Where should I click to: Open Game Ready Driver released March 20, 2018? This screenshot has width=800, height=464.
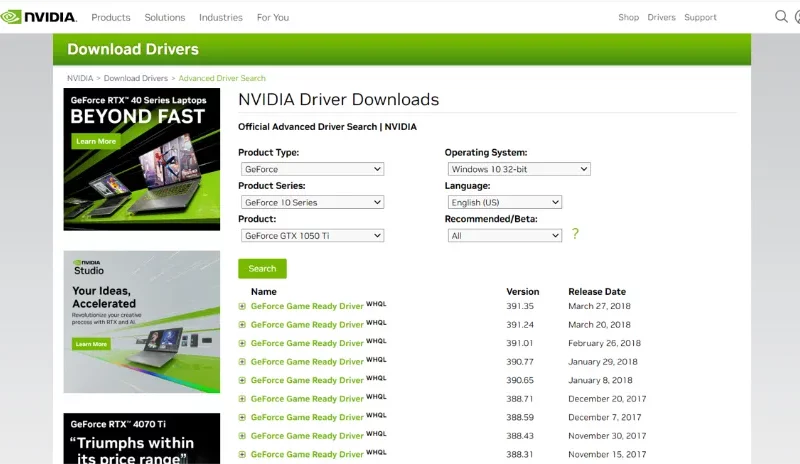(307, 325)
